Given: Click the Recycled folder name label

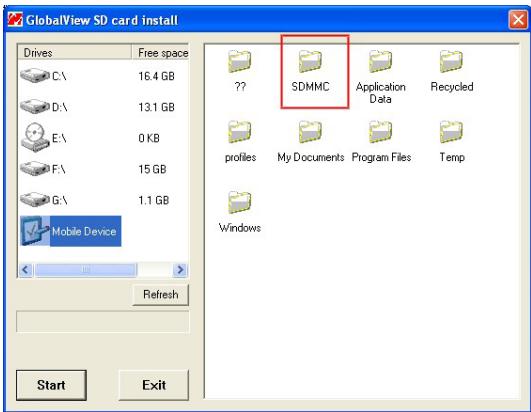Looking at the screenshot, I should click(x=452, y=87).
